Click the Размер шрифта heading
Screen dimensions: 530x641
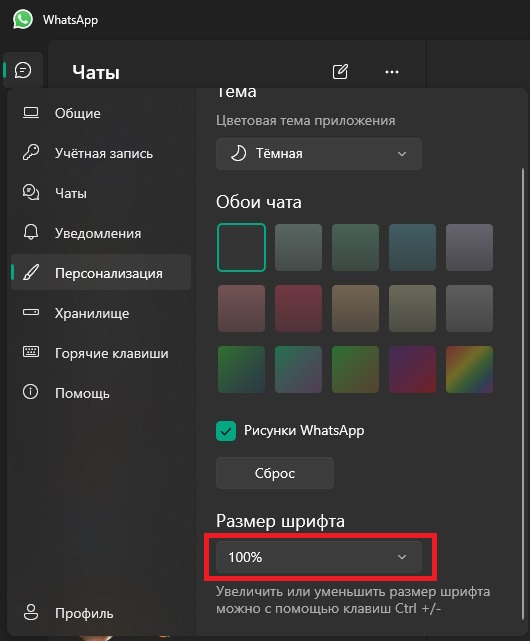[280, 521]
